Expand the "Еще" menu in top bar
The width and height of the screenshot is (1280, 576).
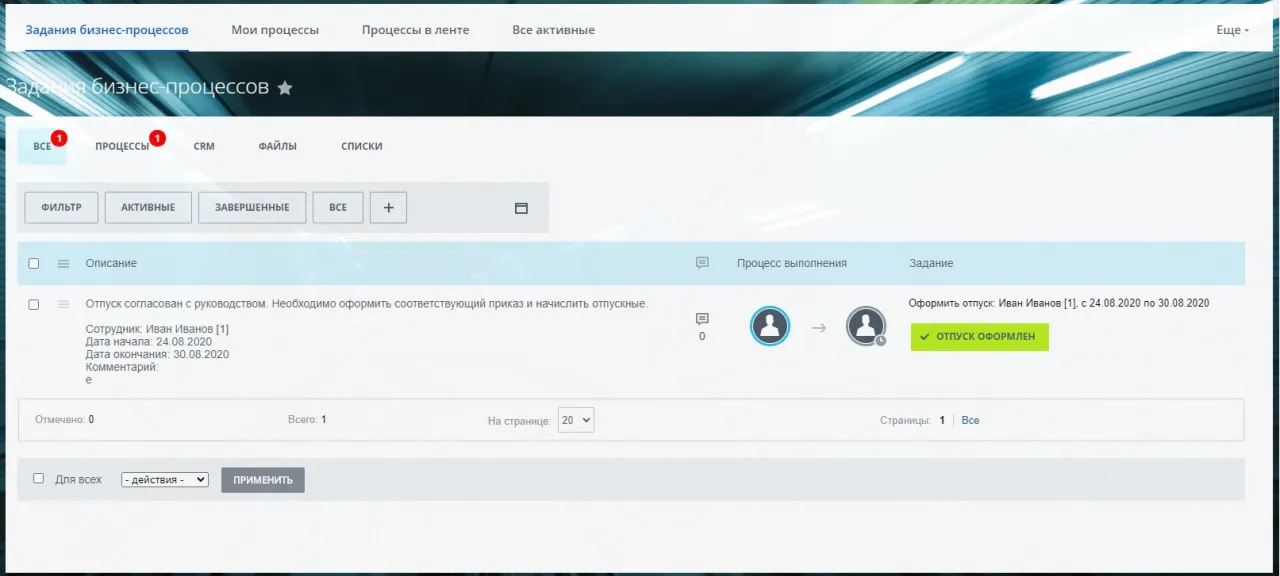tap(1232, 30)
